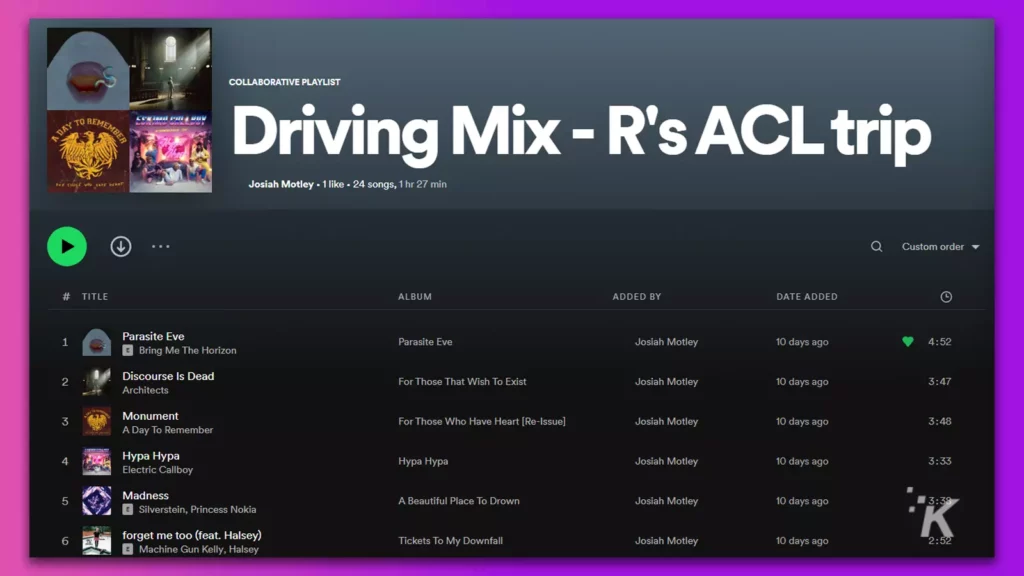Select the Added By column header
1024x576 pixels.
click(x=637, y=296)
